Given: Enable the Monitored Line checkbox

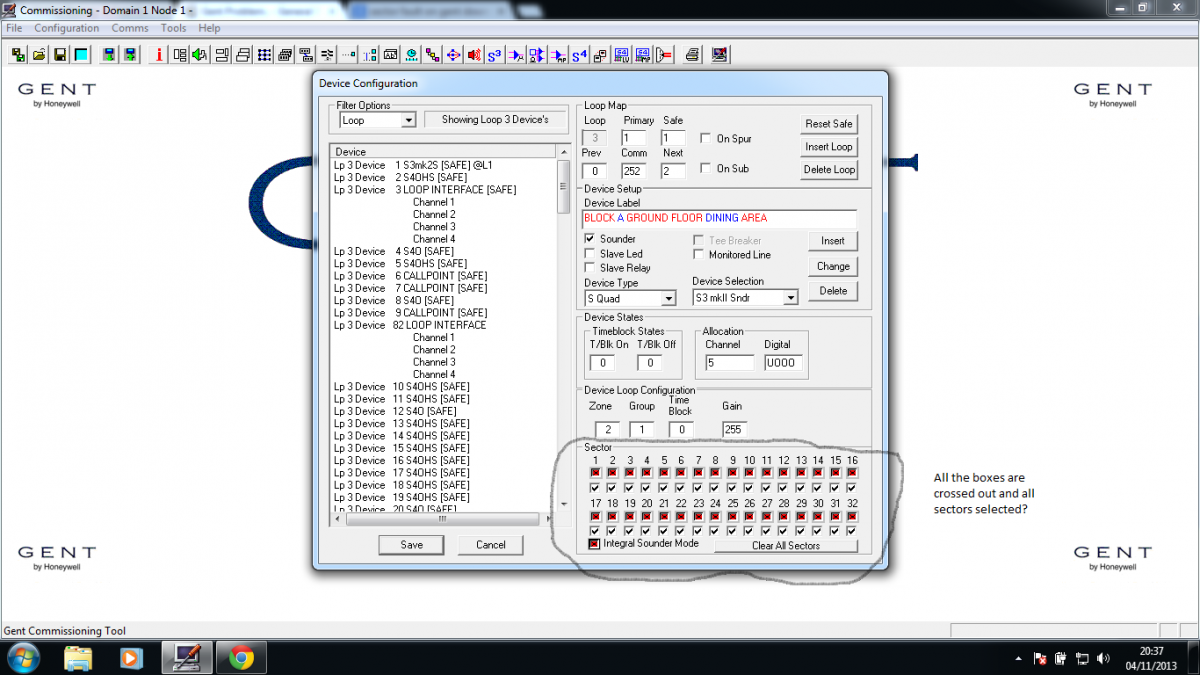Looking at the screenshot, I should (700, 254).
